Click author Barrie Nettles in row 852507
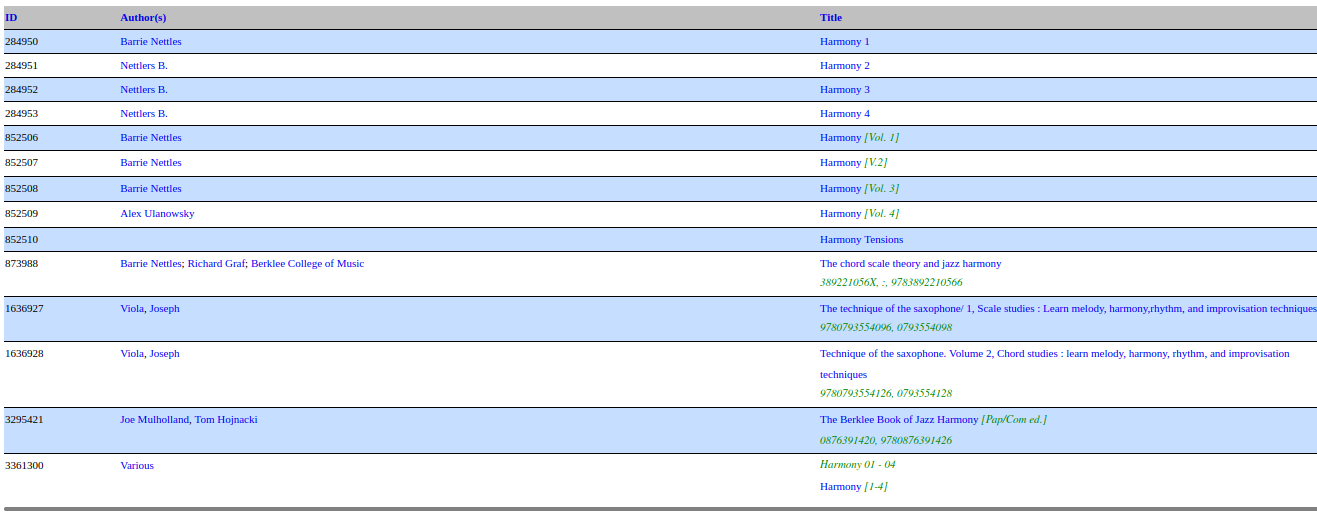 click(151, 162)
